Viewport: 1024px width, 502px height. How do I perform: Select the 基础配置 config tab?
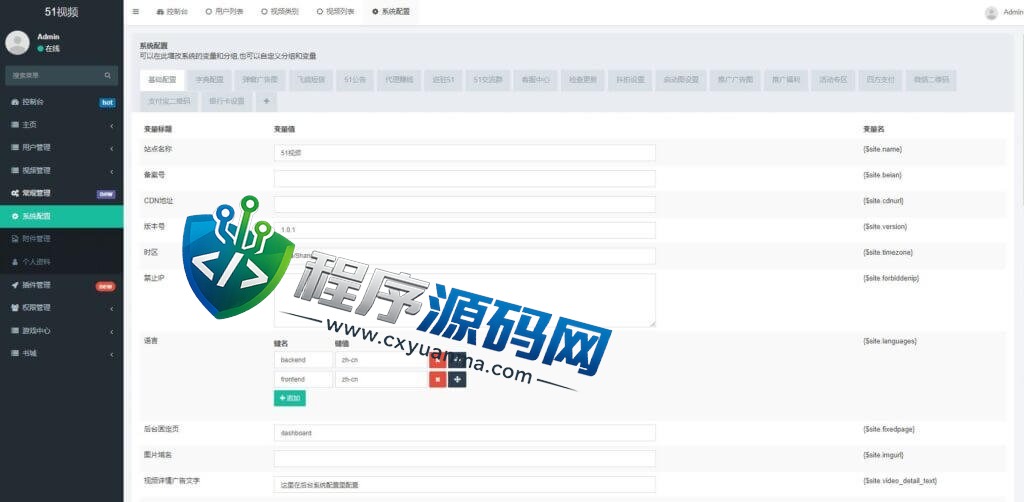click(162, 80)
